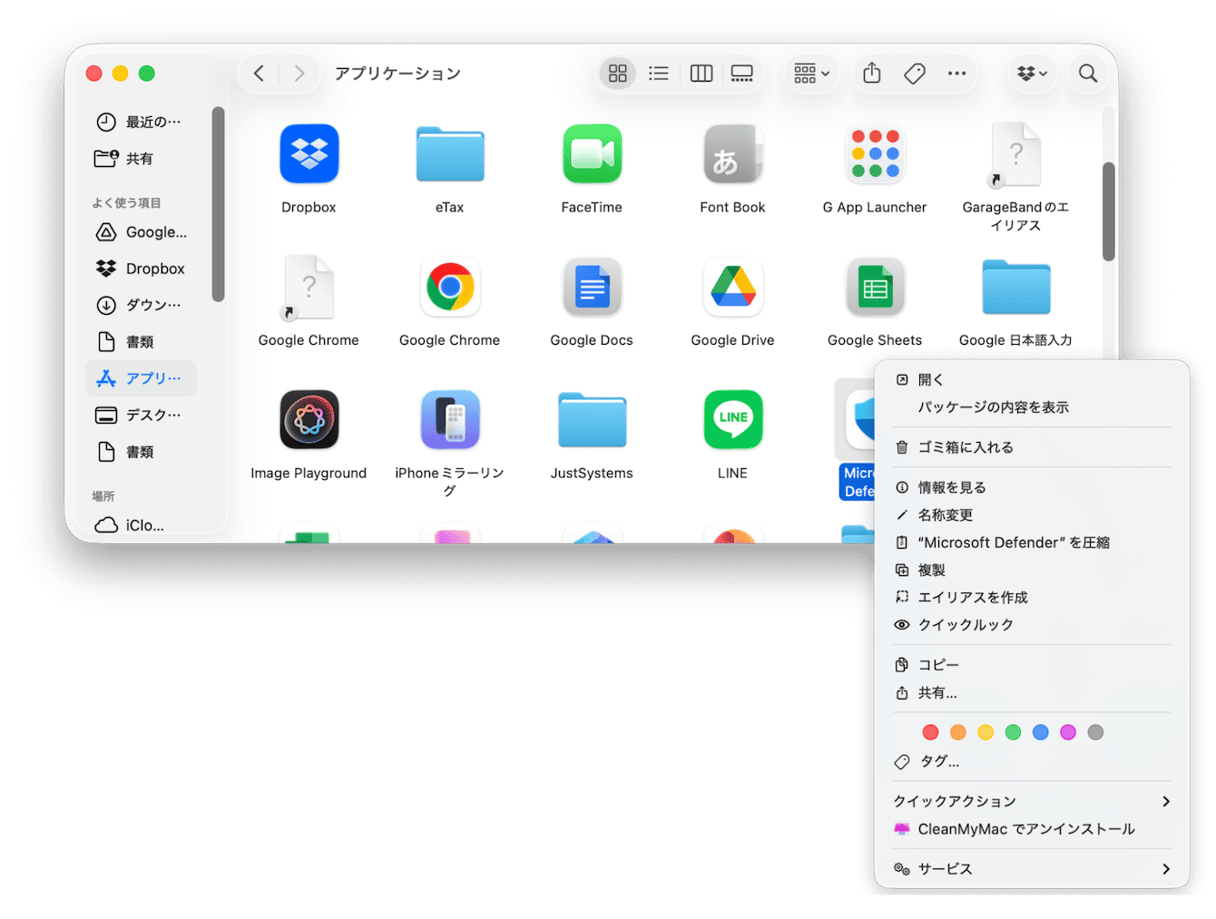Select the Google 日本語入力 folder
This screenshot has height=919, width=1216.
click(1016, 288)
